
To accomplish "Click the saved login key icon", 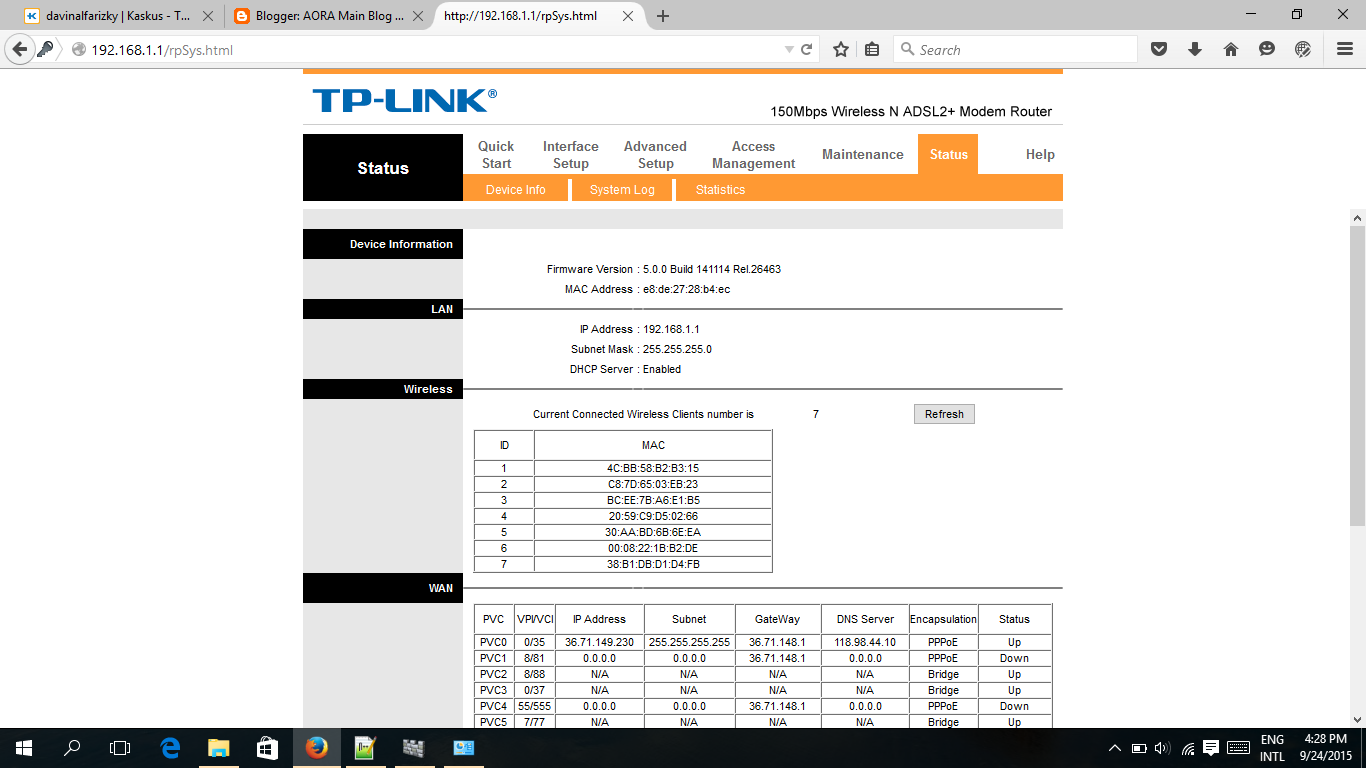I will click(42, 48).
